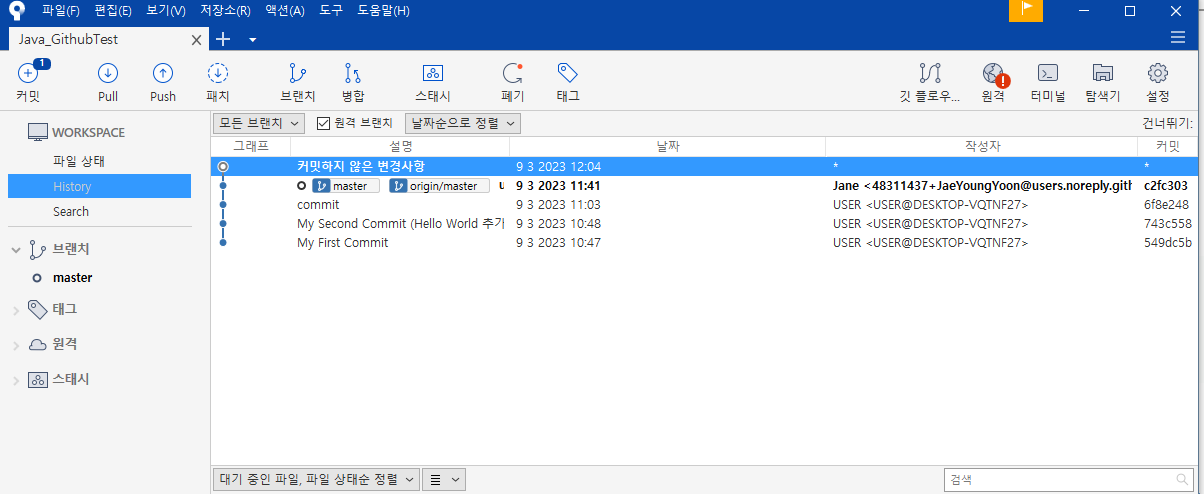Close the Java_GithubTest tab
Viewport: 1204px width, 494px height.
pyautogui.click(x=197, y=40)
